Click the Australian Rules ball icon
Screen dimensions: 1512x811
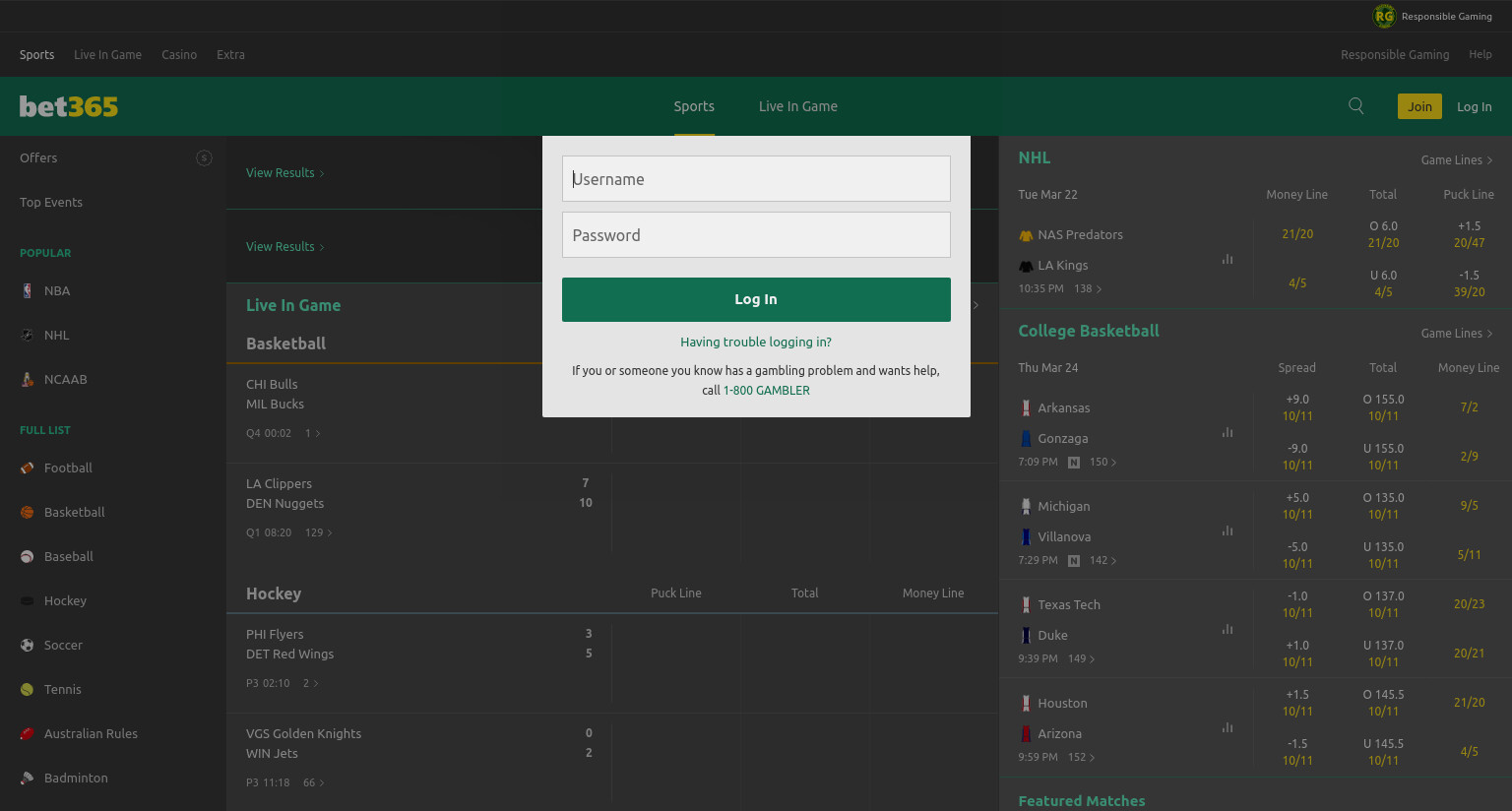coord(27,733)
